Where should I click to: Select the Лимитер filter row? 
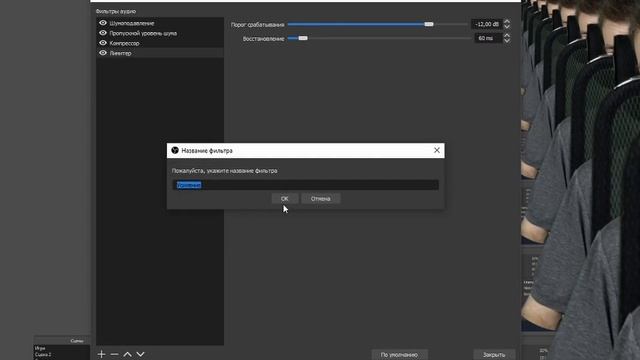pyautogui.click(x=160, y=53)
